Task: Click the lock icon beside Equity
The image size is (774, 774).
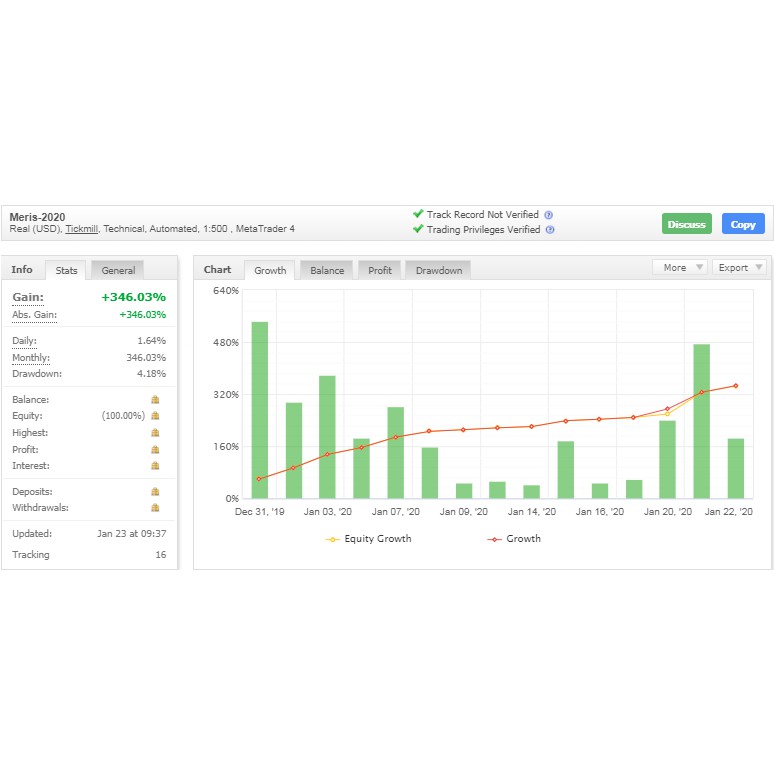Action: tap(155, 416)
